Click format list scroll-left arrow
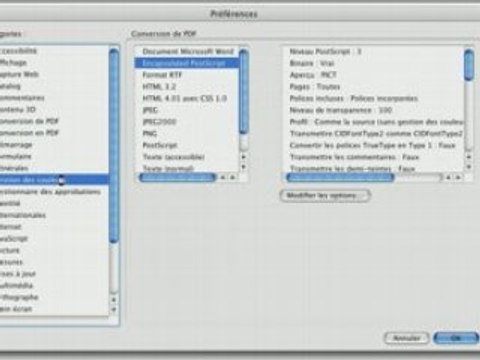This screenshot has width=480, height=360. click(x=223, y=177)
